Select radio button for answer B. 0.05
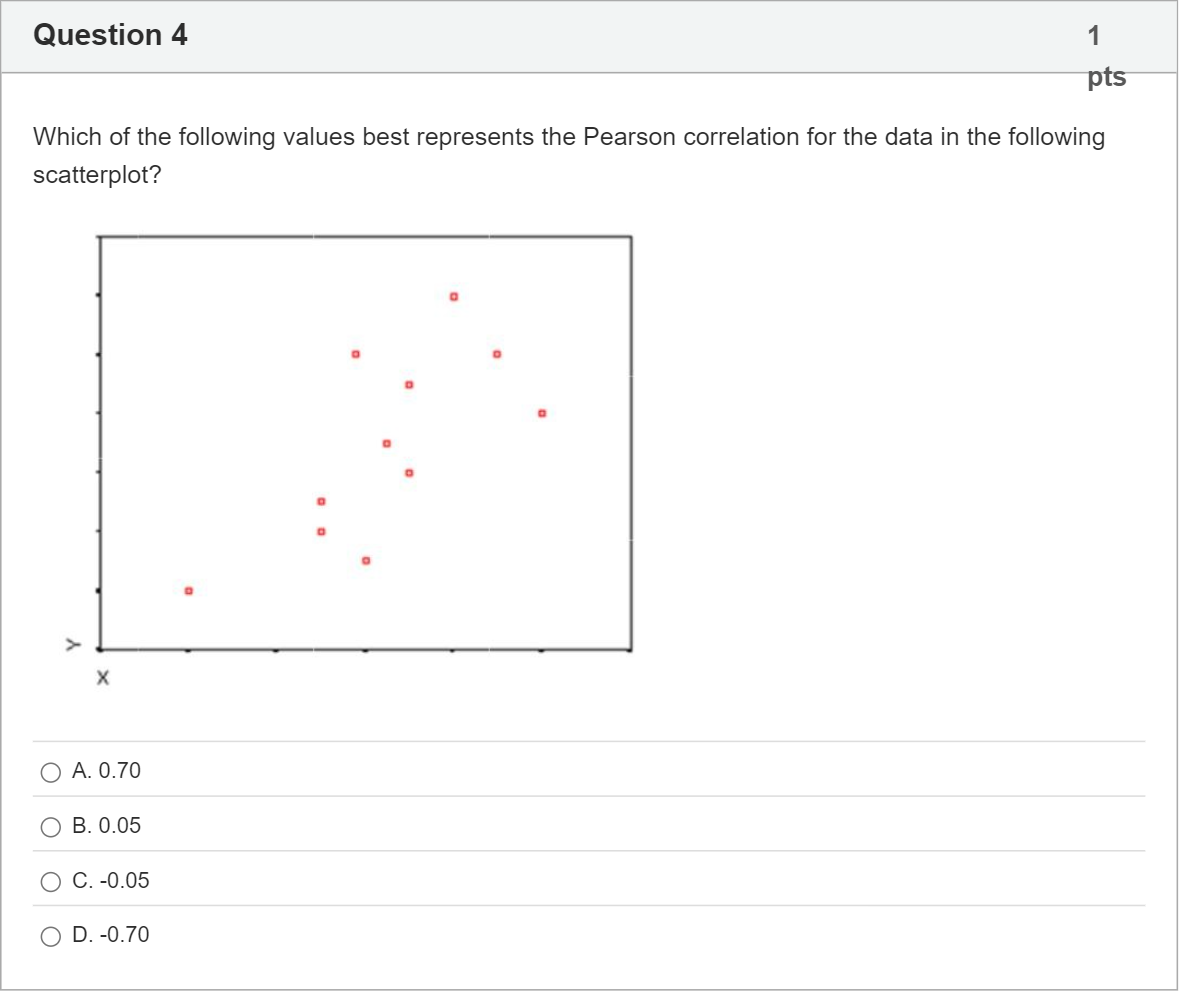The height and width of the screenshot is (991, 1179). click(x=49, y=826)
